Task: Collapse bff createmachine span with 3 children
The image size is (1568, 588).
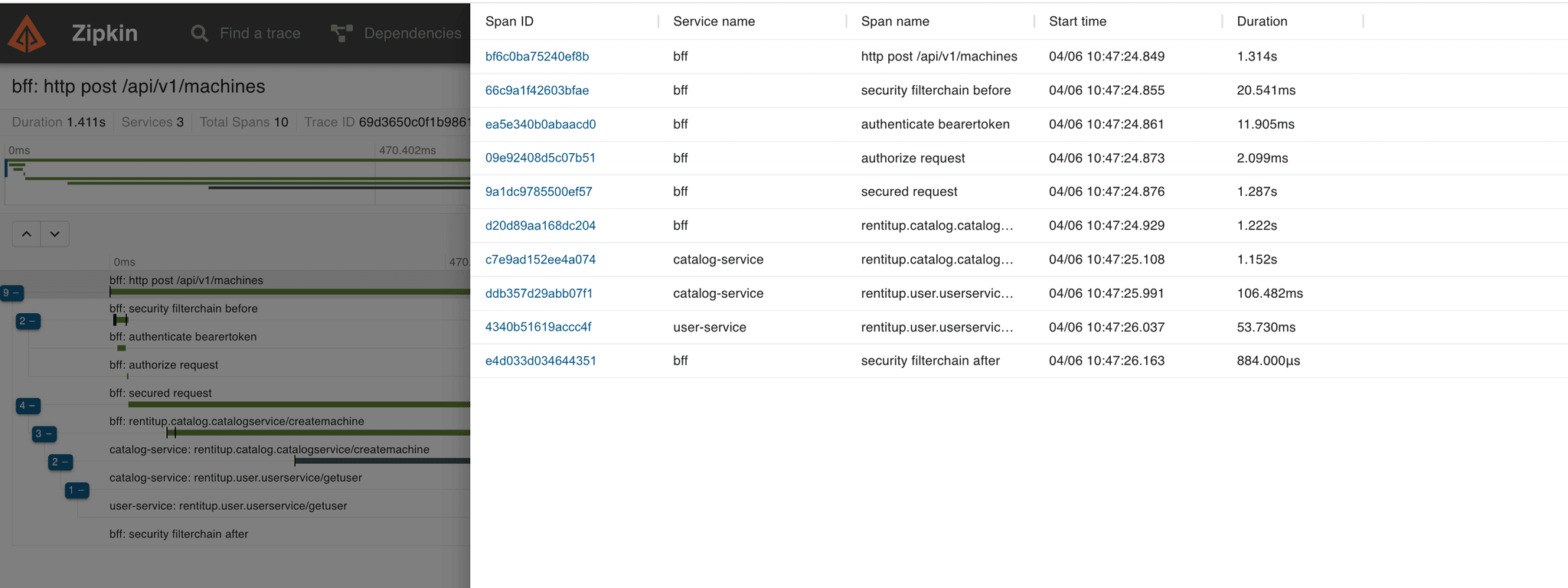Action: (x=44, y=434)
